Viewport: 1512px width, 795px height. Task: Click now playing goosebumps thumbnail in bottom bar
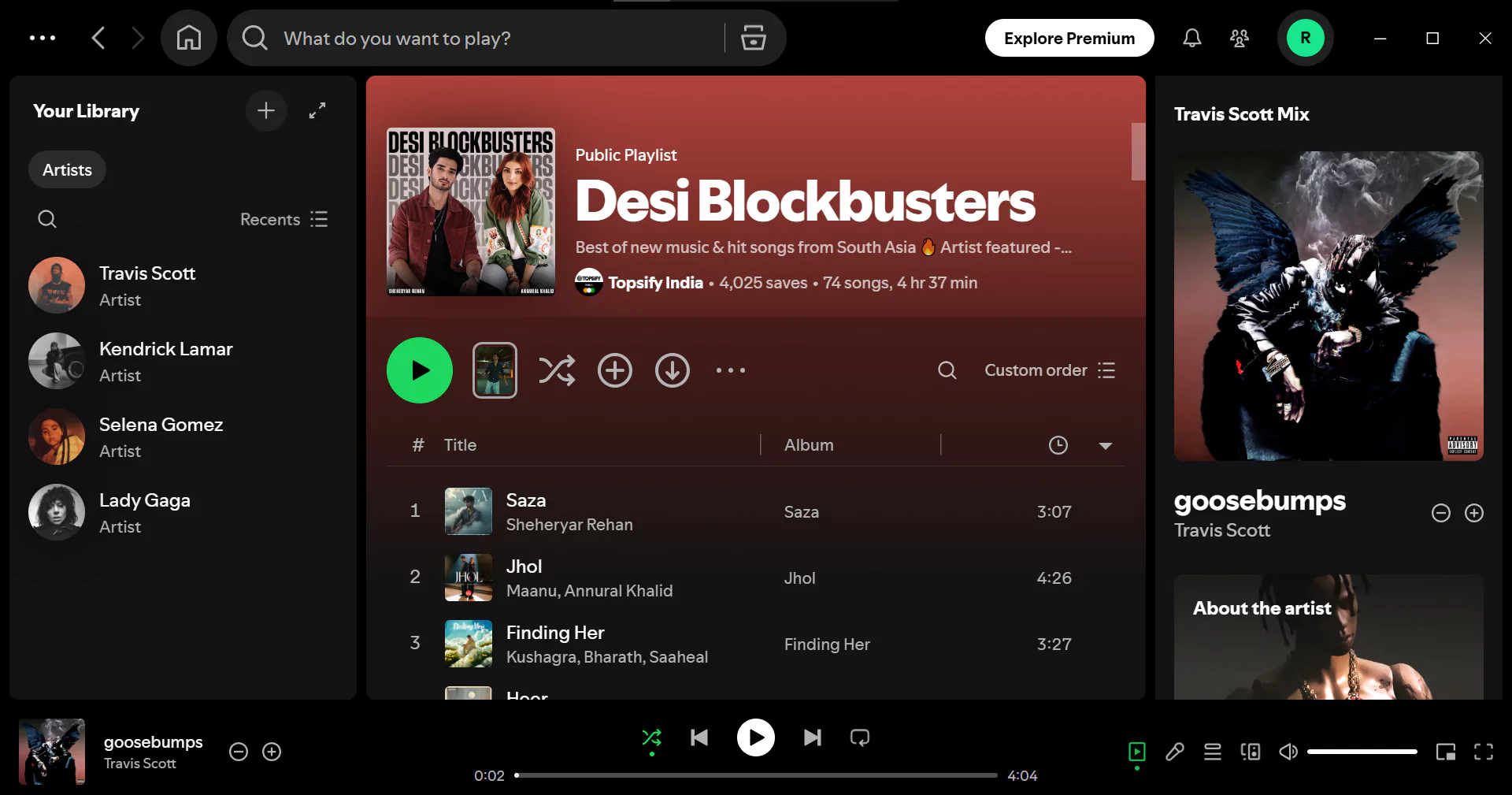(x=52, y=752)
